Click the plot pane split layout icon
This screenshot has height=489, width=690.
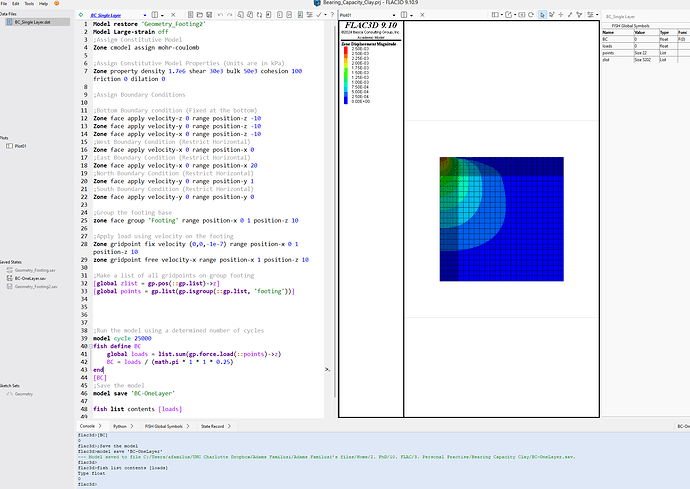click(x=404, y=15)
